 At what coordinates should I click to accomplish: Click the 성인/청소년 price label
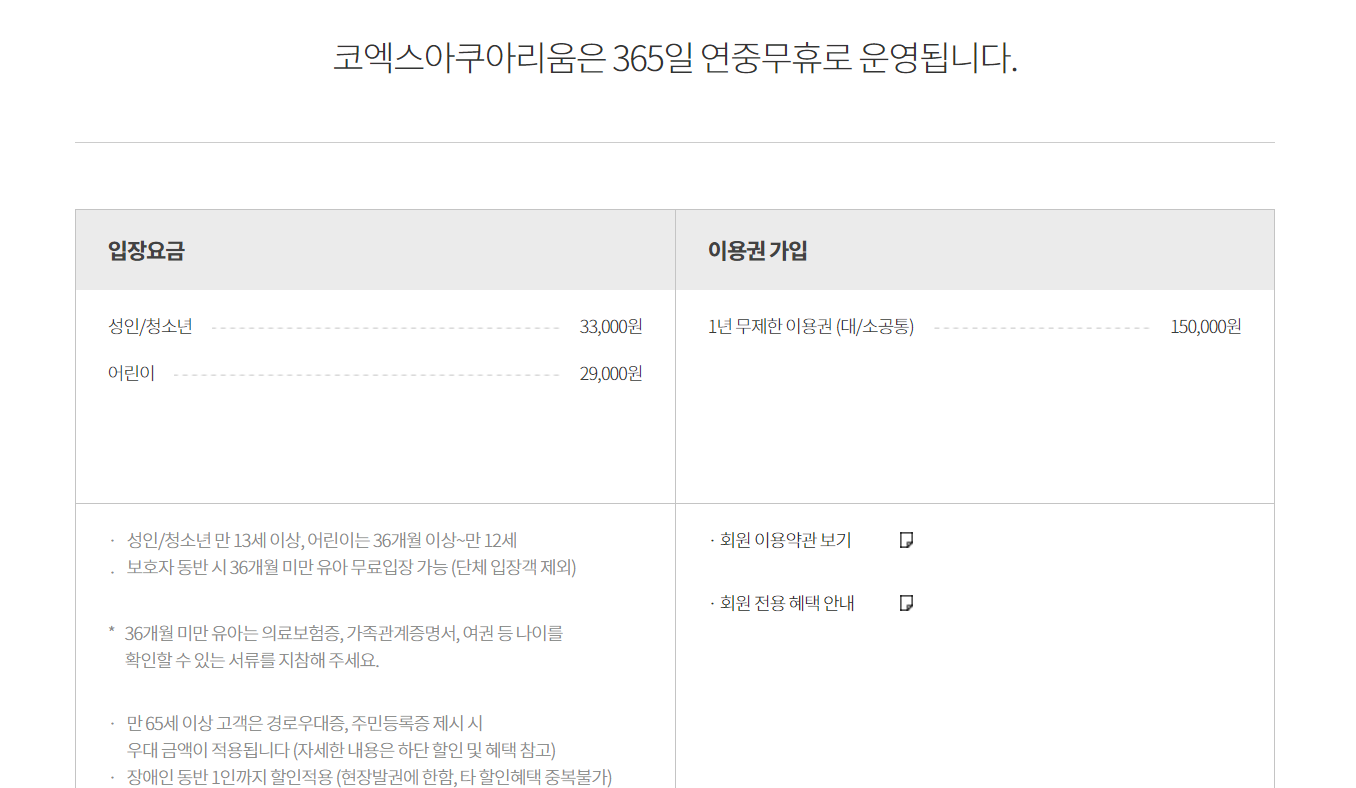[x=150, y=327]
